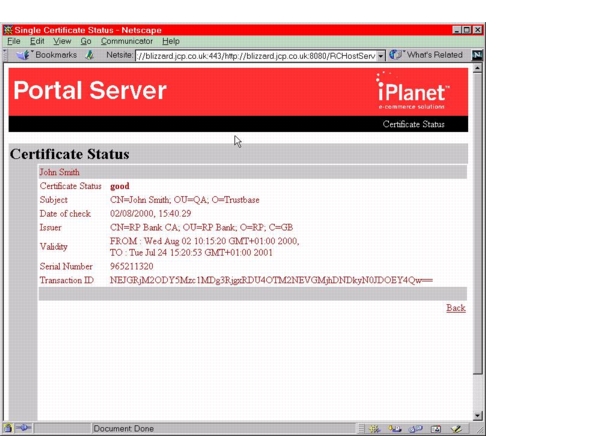610x439 pixels.
Task: Open the Edit menu
Action: point(37,41)
